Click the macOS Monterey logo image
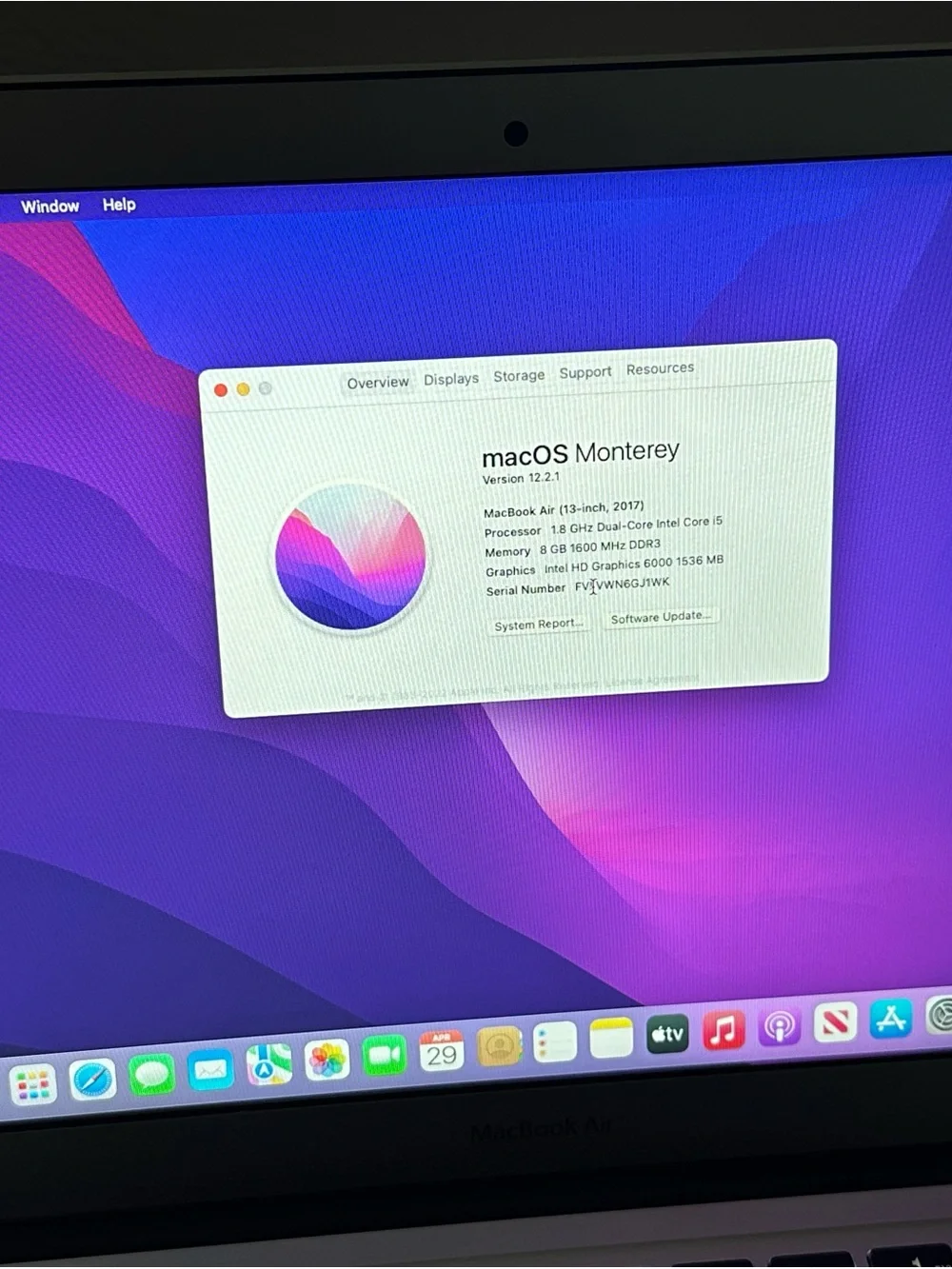 pyautogui.click(x=351, y=557)
